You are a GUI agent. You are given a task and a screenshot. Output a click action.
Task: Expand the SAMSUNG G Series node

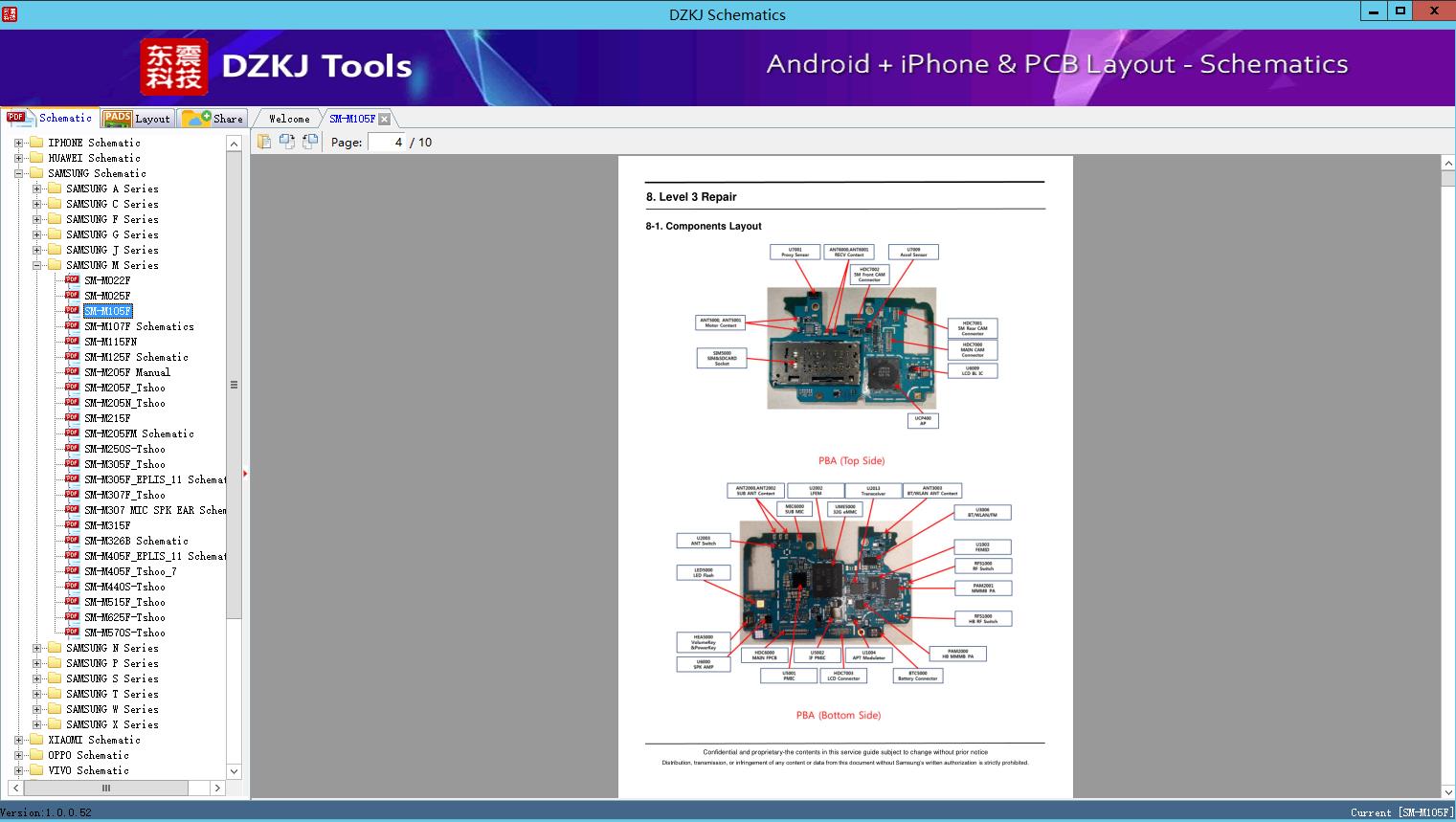click(36, 234)
